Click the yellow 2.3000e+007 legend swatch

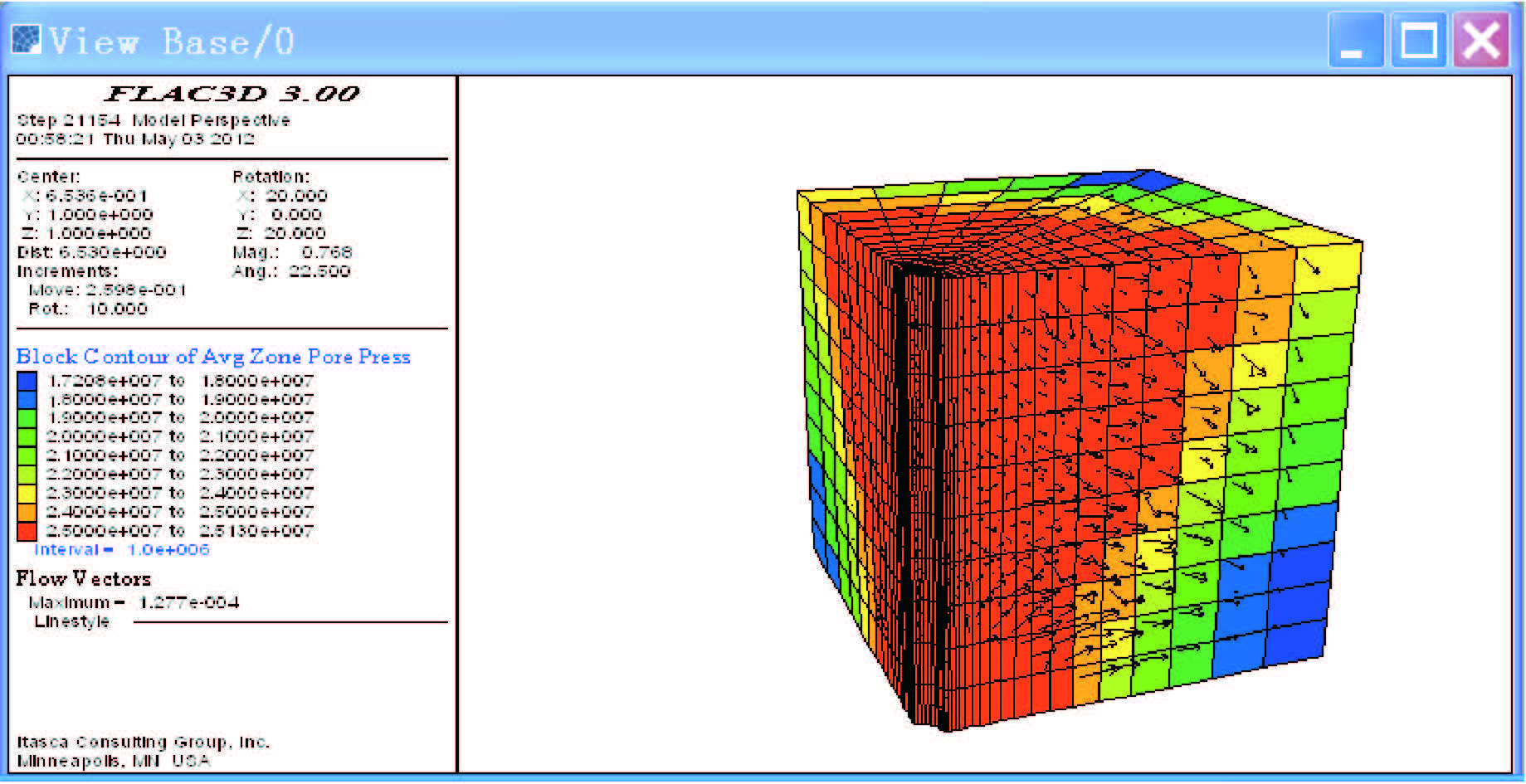(x=27, y=493)
